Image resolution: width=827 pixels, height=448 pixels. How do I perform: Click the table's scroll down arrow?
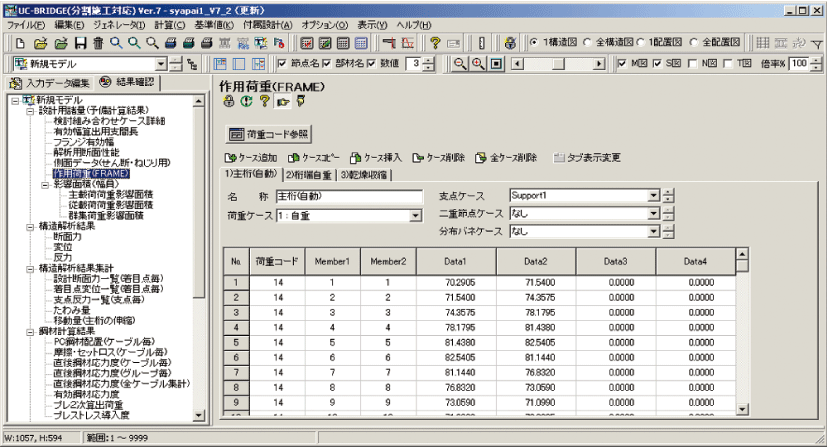pos(742,409)
